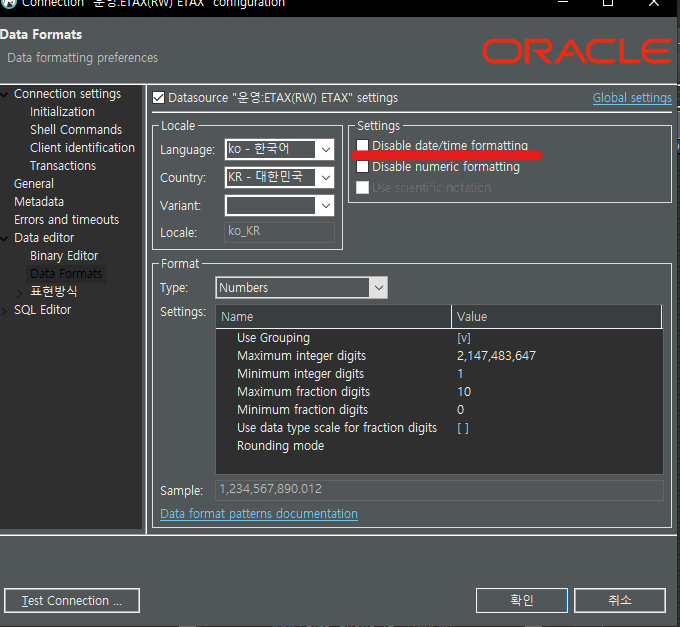Toggle the Datasource settings checkbox
The width and height of the screenshot is (680, 627).
(158, 98)
